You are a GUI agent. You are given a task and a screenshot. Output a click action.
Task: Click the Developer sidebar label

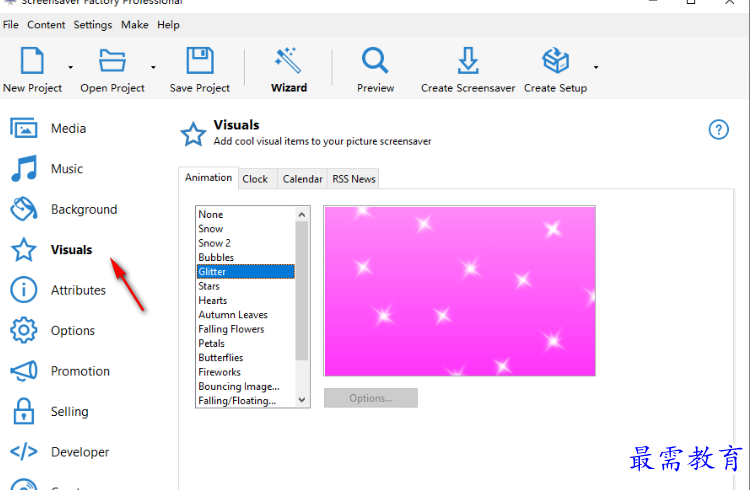tap(80, 452)
